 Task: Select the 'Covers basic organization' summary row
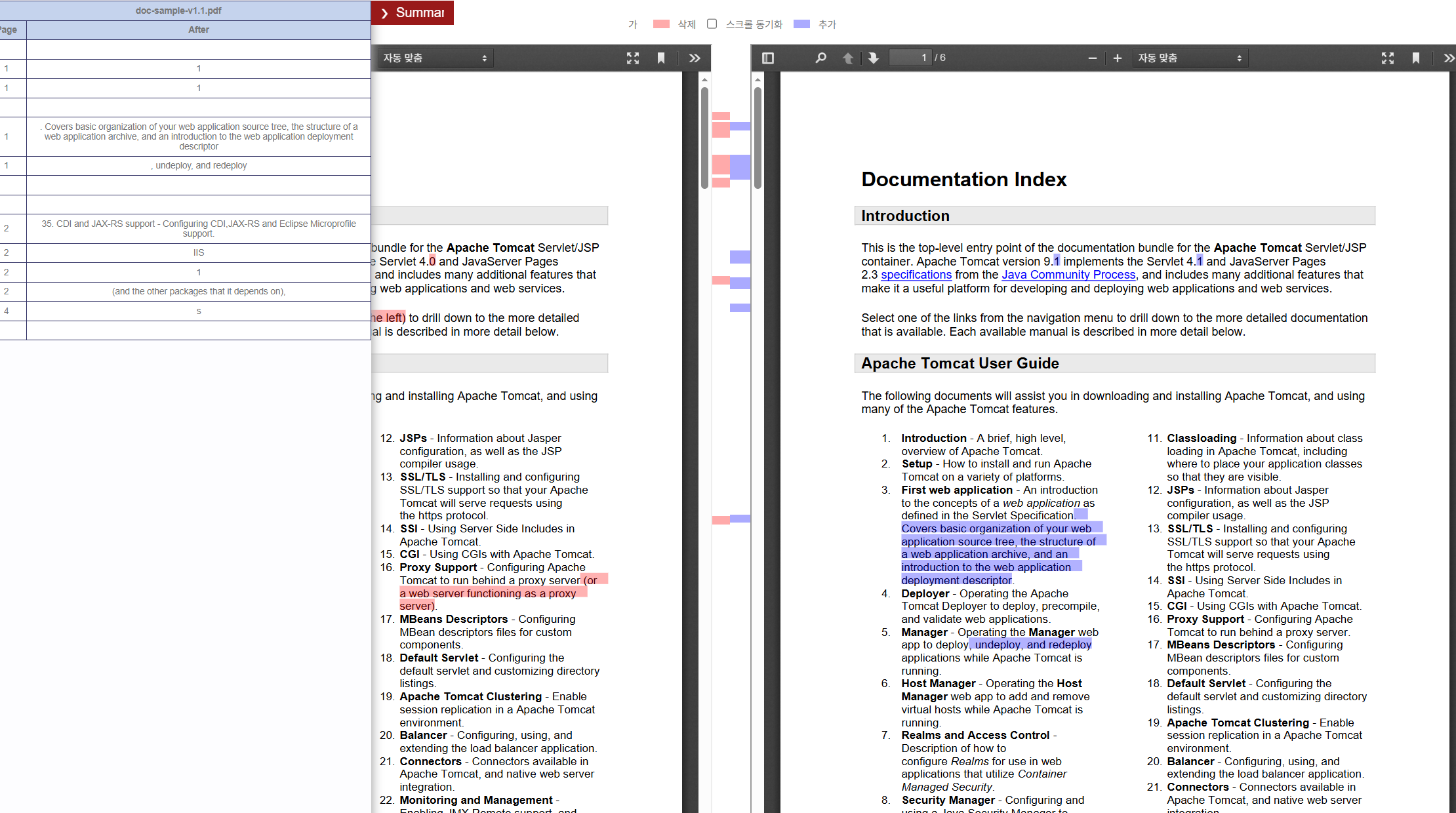click(x=186, y=136)
